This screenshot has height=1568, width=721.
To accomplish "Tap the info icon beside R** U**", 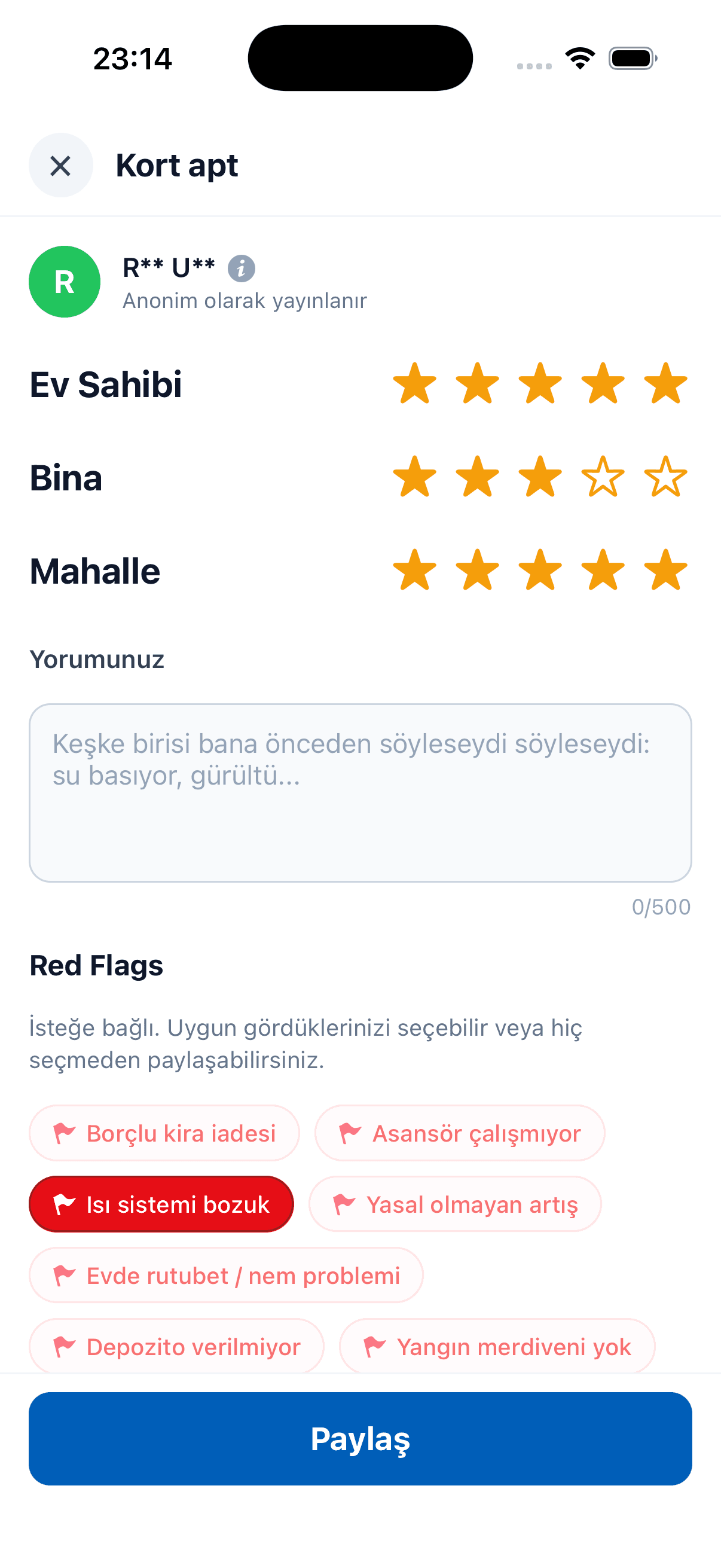I will pos(241,269).
